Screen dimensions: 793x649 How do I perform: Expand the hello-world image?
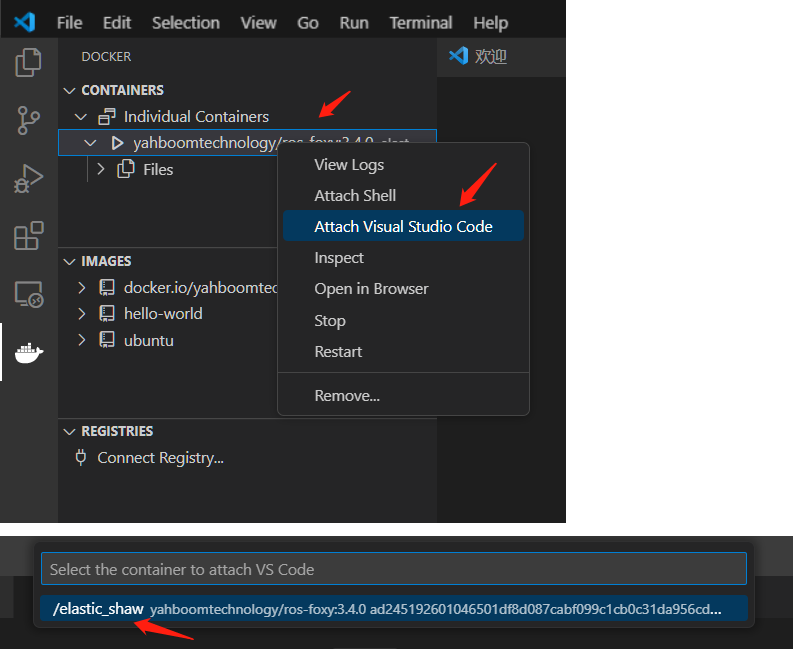tap(81, 314)
